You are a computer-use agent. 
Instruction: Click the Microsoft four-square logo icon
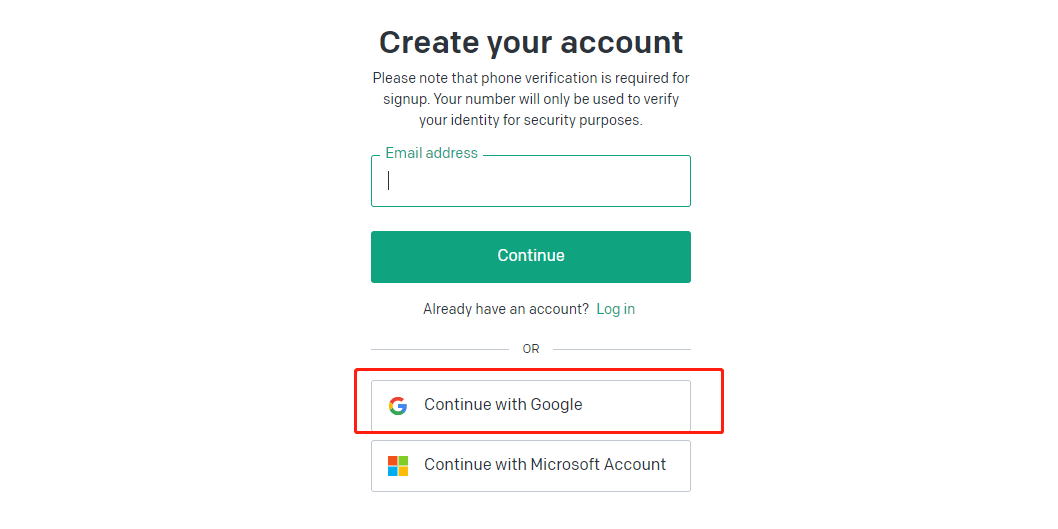click(398, 466)
